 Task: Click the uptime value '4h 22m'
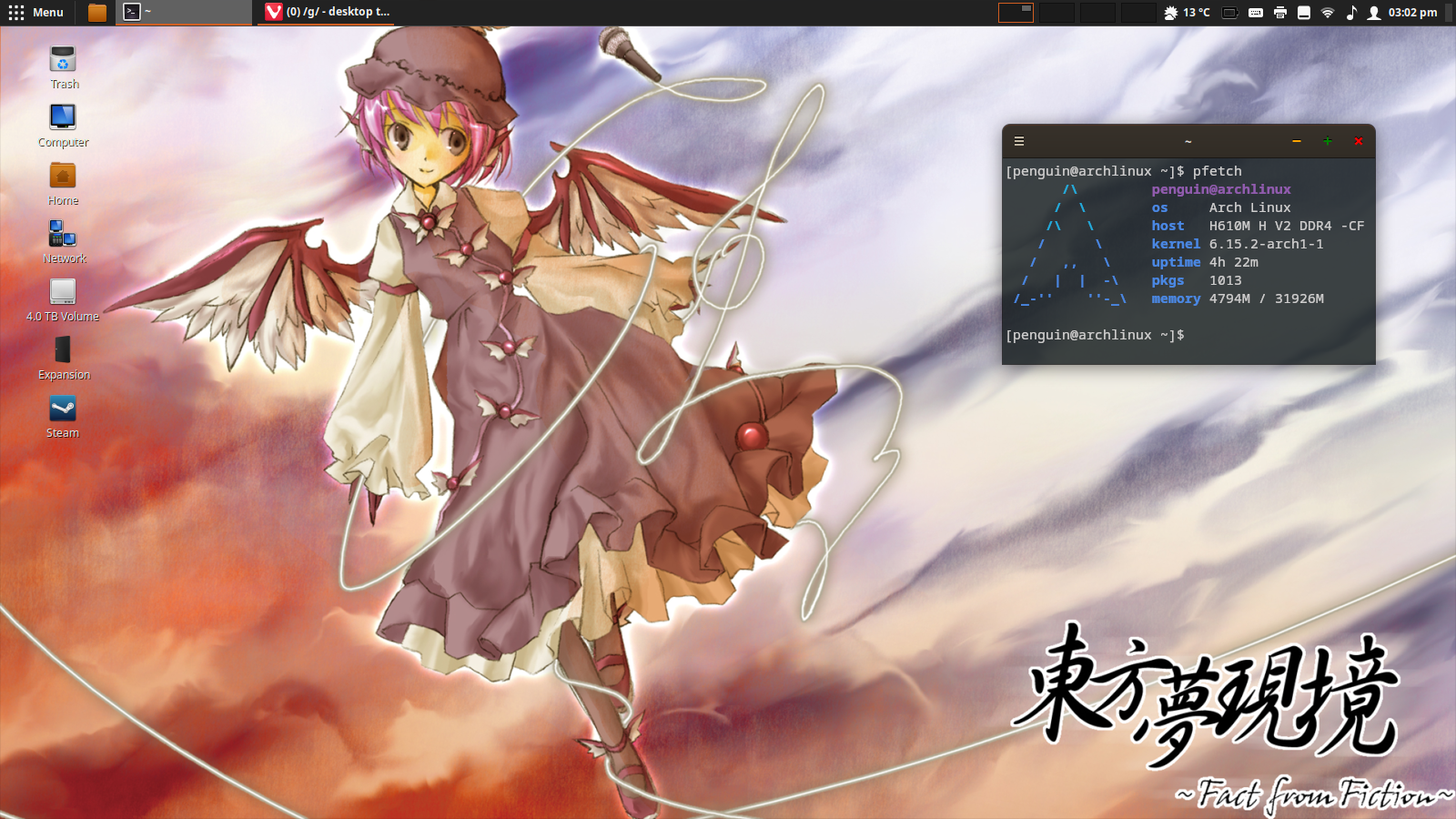pos(1233,262)
